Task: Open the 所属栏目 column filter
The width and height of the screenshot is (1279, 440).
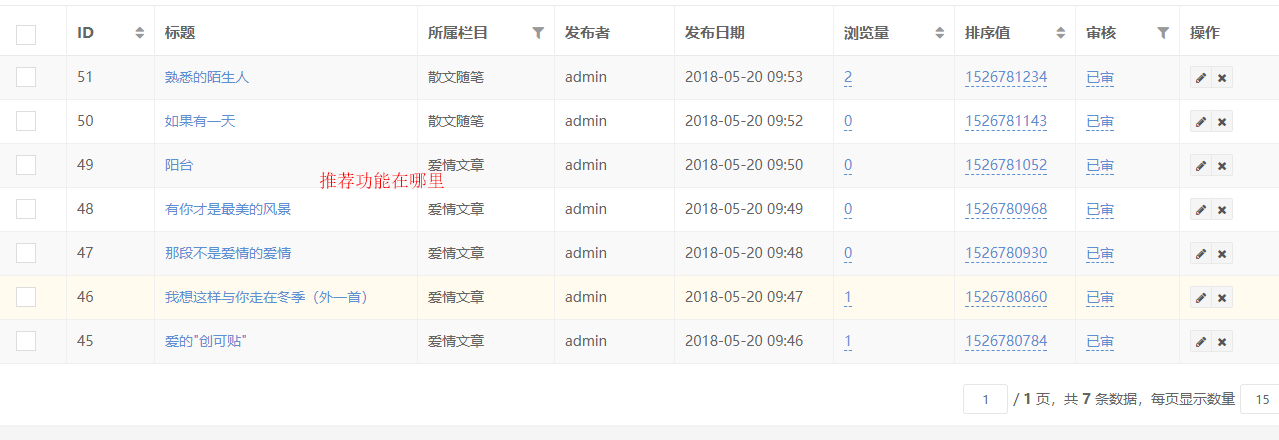Action: (538, 33)
